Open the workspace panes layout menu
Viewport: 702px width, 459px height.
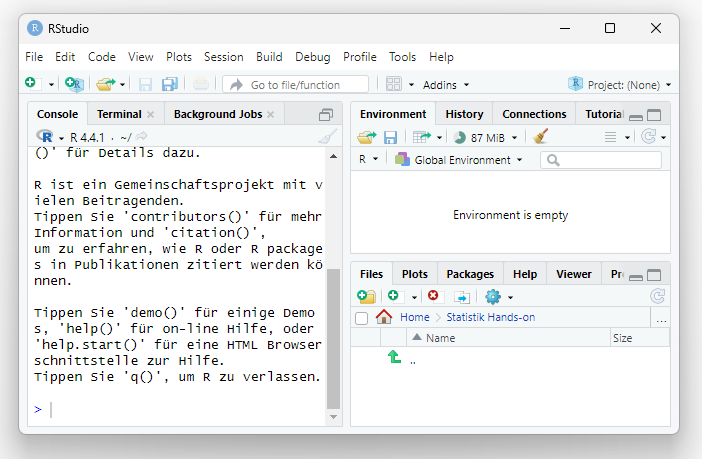pos(394,84)
